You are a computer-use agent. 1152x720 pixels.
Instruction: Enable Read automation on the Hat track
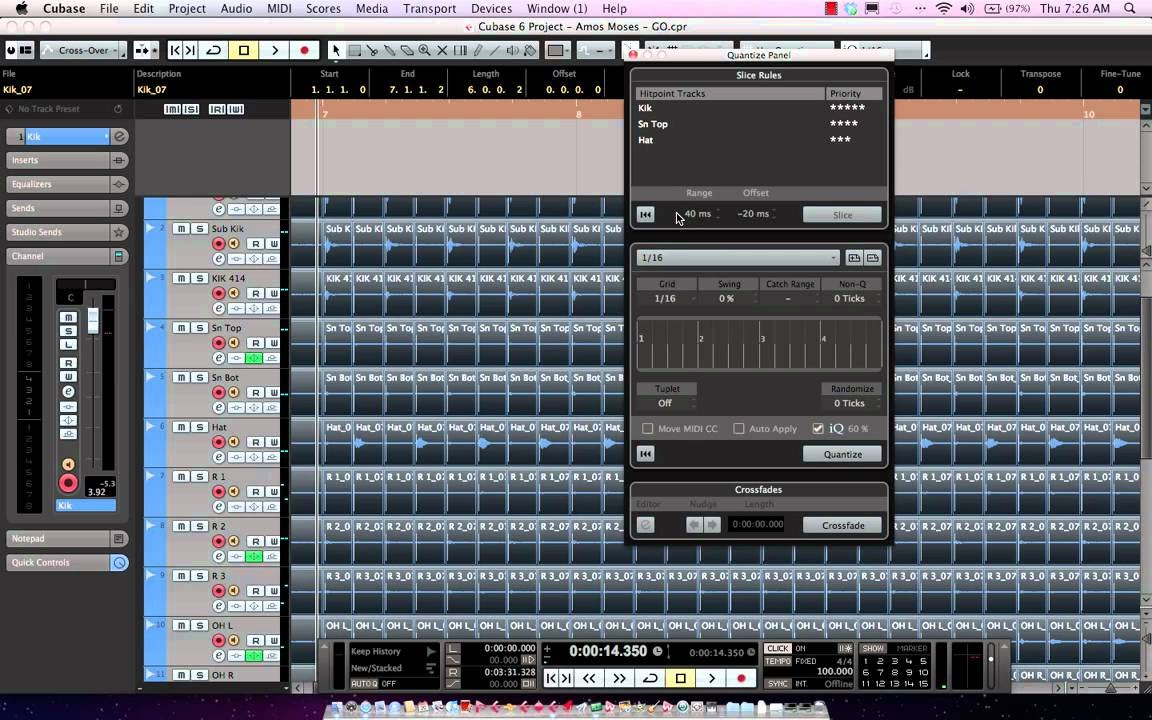(x=255, y=442)
